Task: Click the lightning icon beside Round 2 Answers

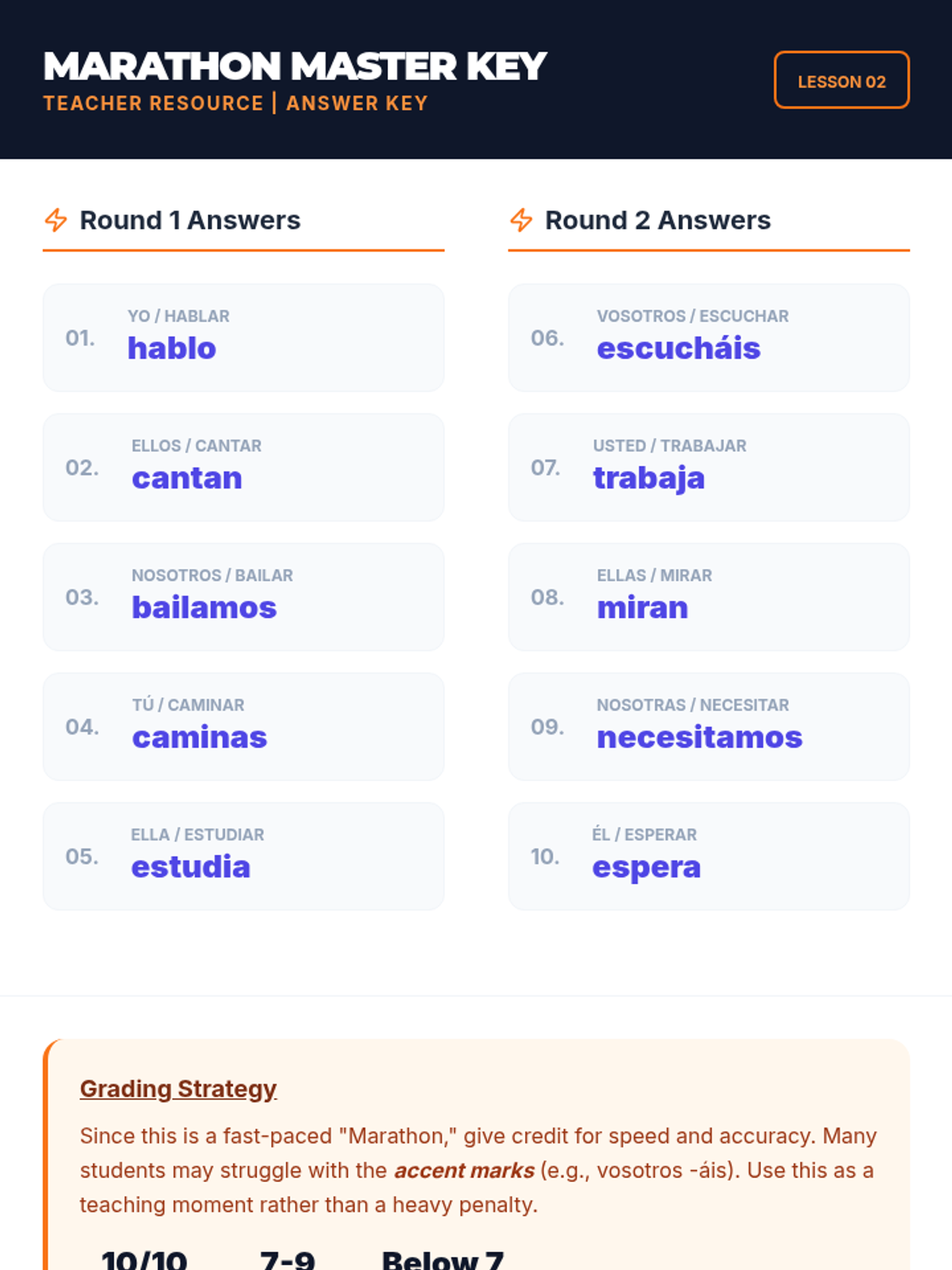Action: [x=521, y=220]
